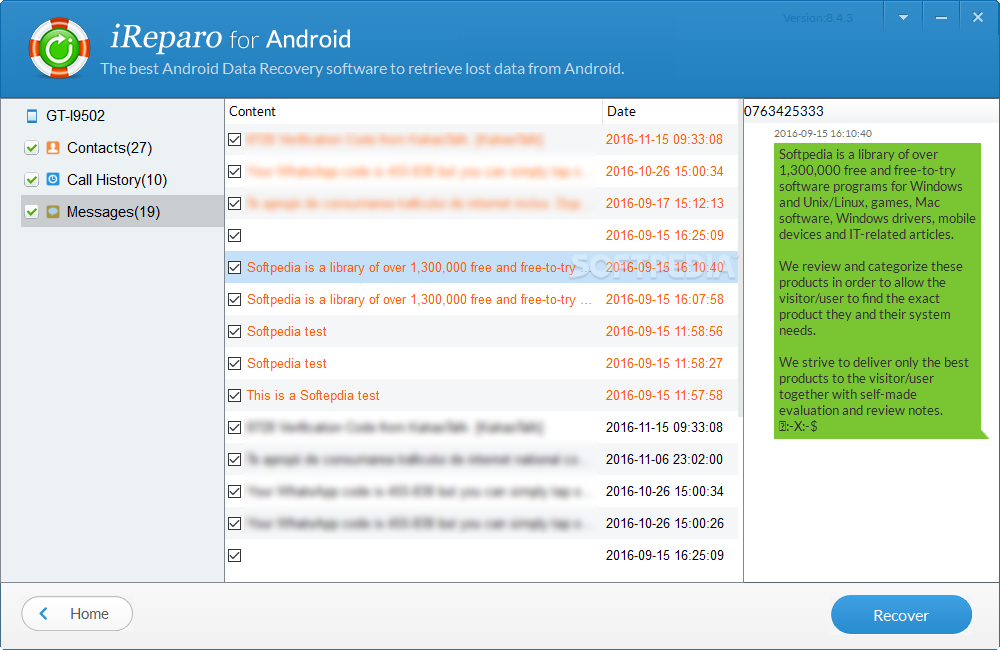The height and width of the screenshot is (650, 1000).
Task: Open the title bar dropdown menu arrow
Action: click(x=903, y=18)
